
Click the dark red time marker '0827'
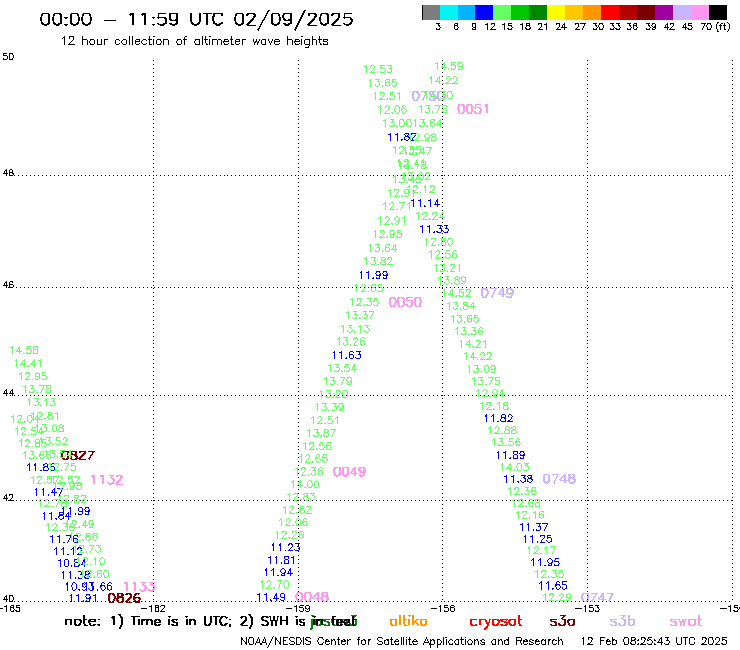(78, 456)
